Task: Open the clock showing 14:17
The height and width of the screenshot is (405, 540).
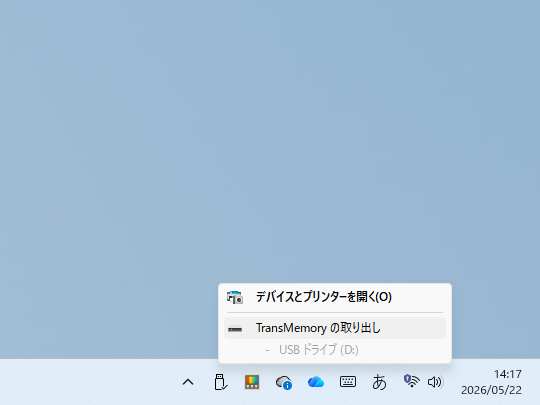Action: coord(508,374)
